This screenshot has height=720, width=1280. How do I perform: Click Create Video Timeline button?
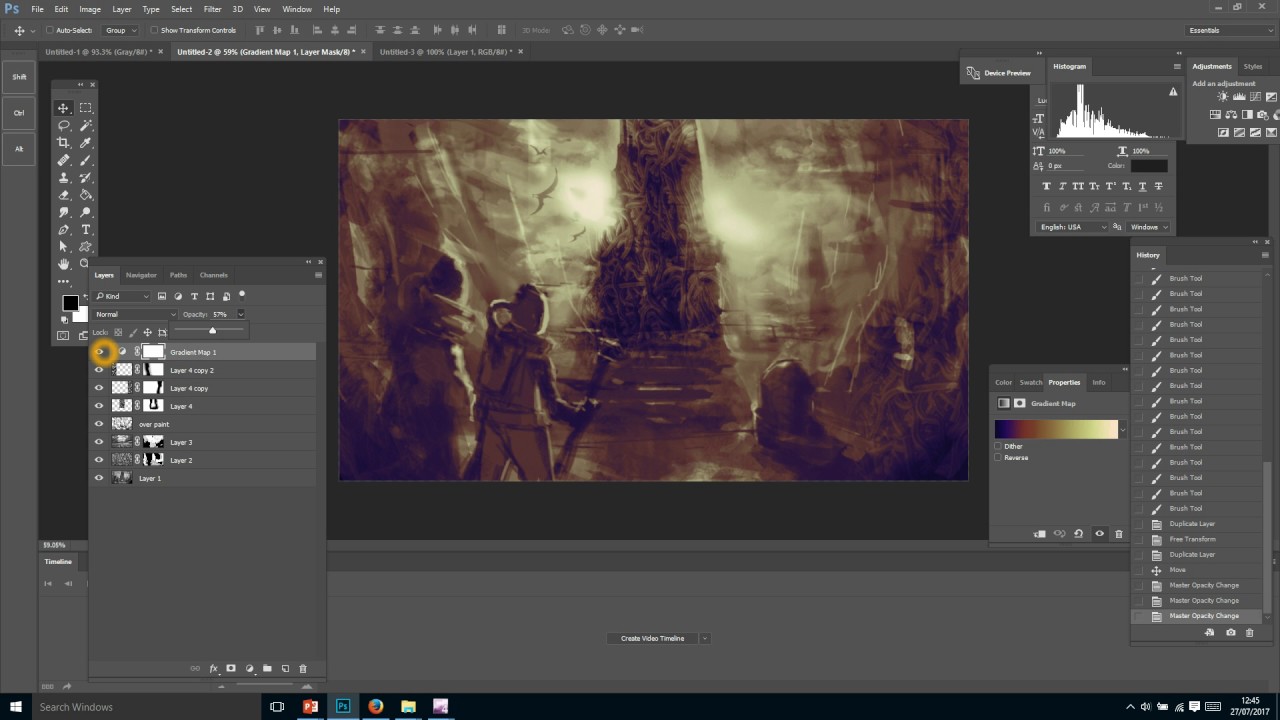click(x=652, y=638)
